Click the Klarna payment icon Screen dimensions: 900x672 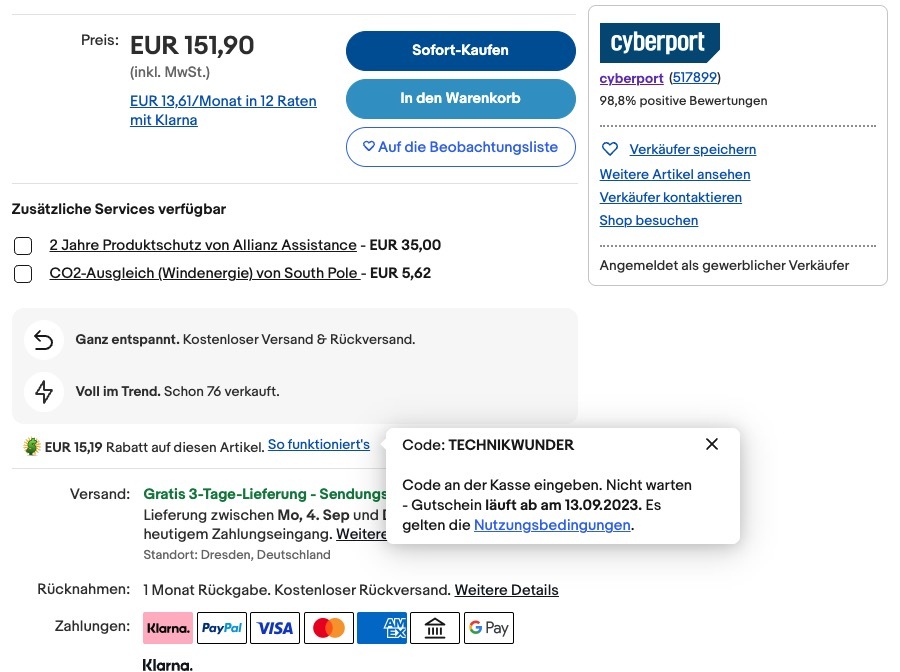168,628
